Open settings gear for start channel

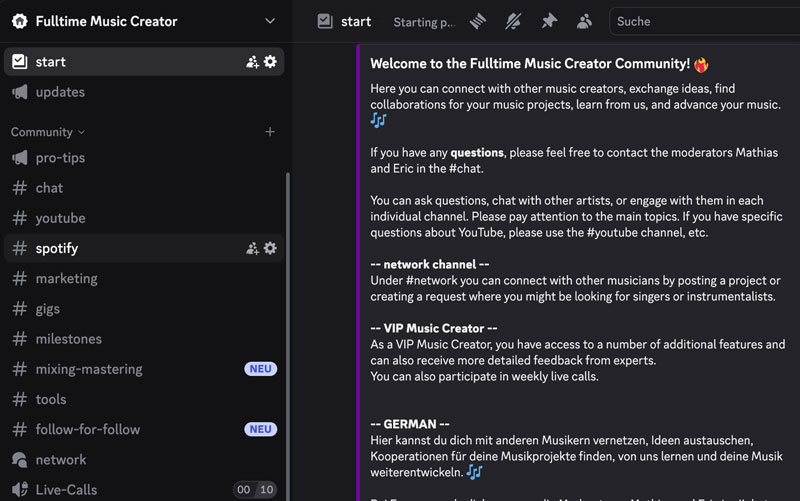tap(270, 62)
